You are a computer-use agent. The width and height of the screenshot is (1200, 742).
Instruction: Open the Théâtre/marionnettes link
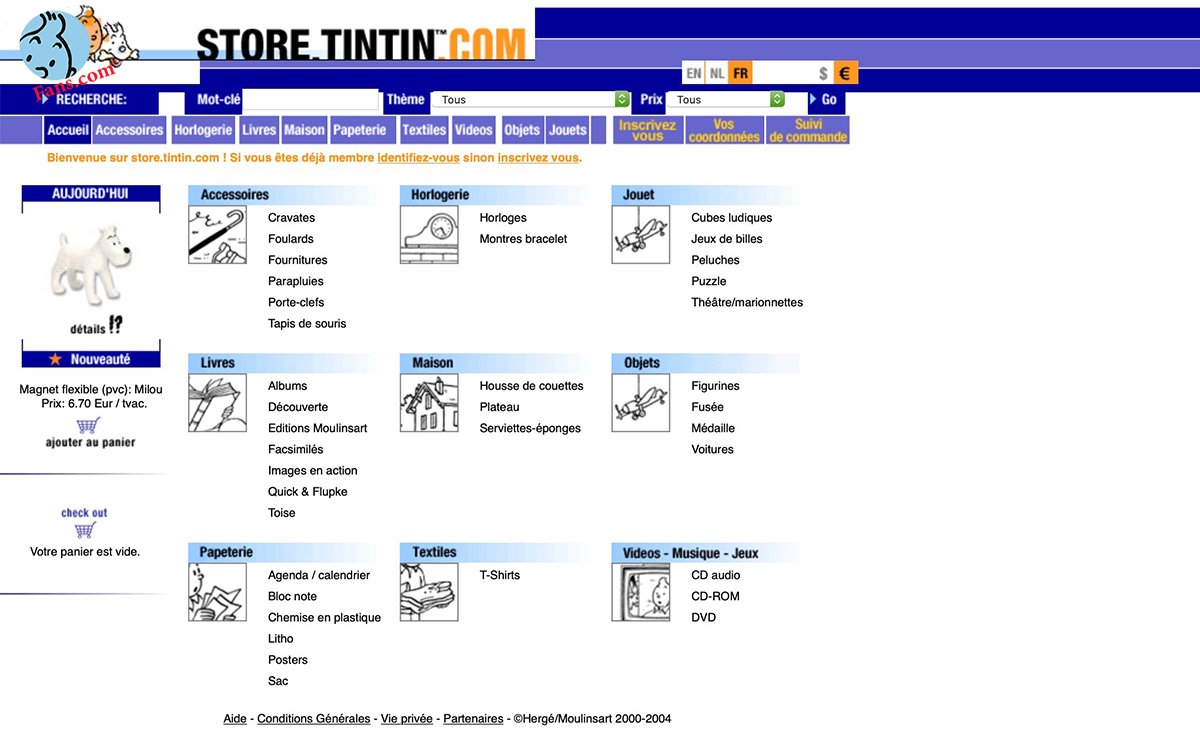747,302
